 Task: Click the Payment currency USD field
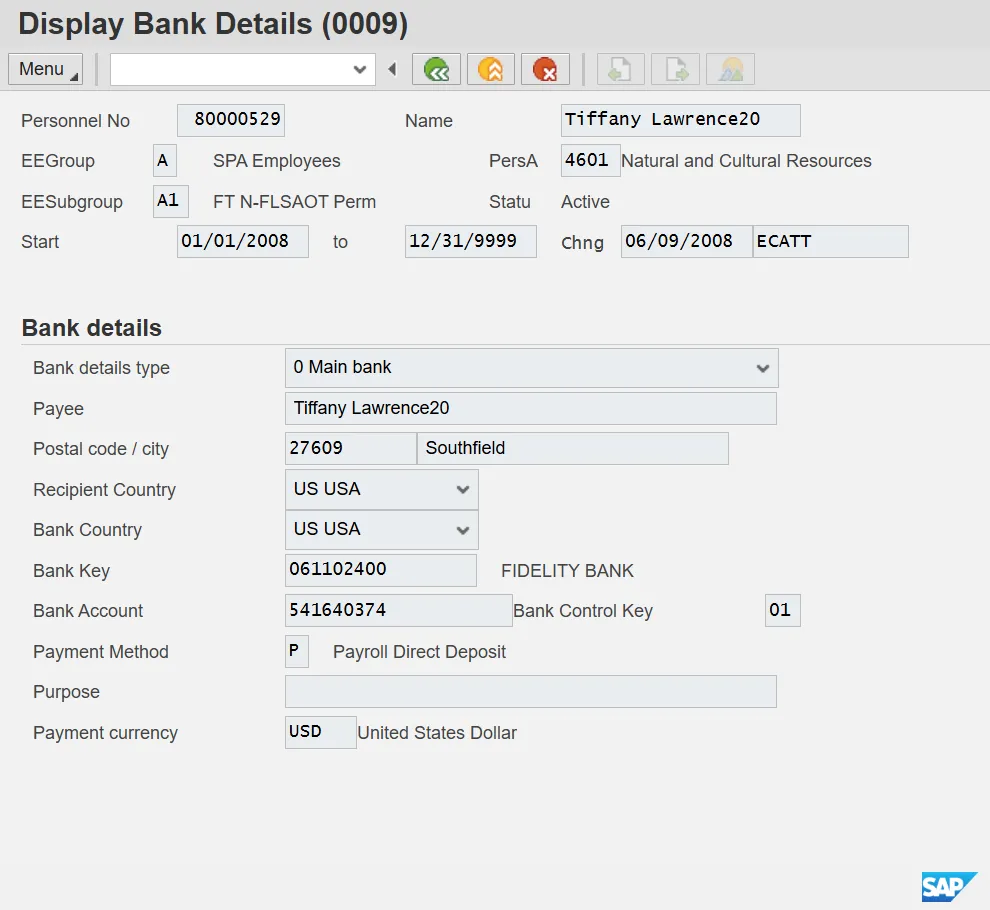point(320,732)
